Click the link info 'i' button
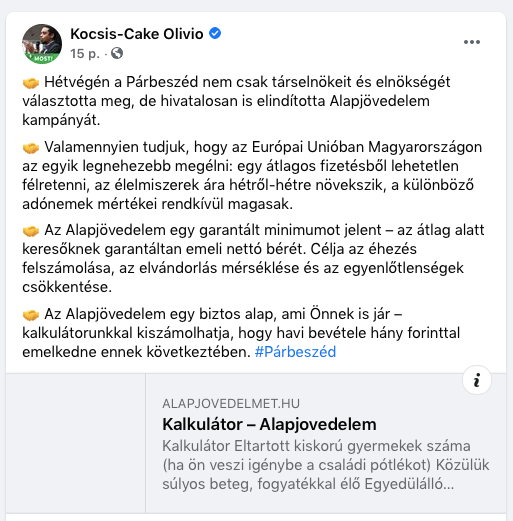Screen dimensions: 513x521 point(477,380)
